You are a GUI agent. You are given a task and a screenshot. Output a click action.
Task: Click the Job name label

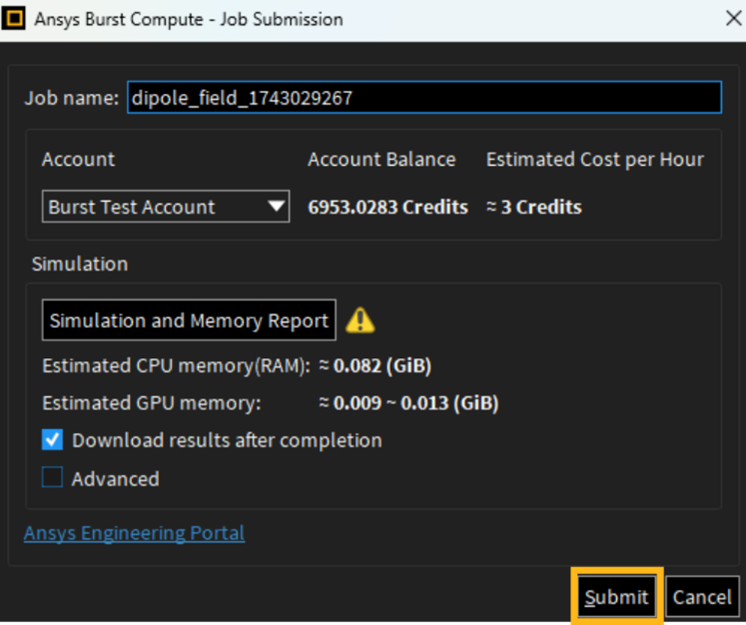tap(72, 98)
